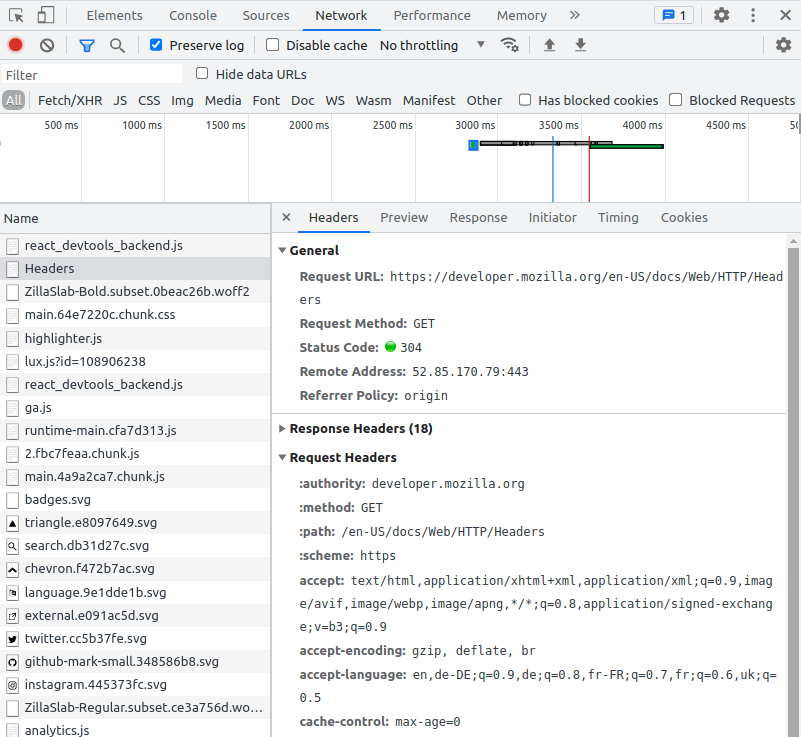Click the chevron.f472b7ac.svg thumbnail icon
801x737 pixels.
(12, 569)
